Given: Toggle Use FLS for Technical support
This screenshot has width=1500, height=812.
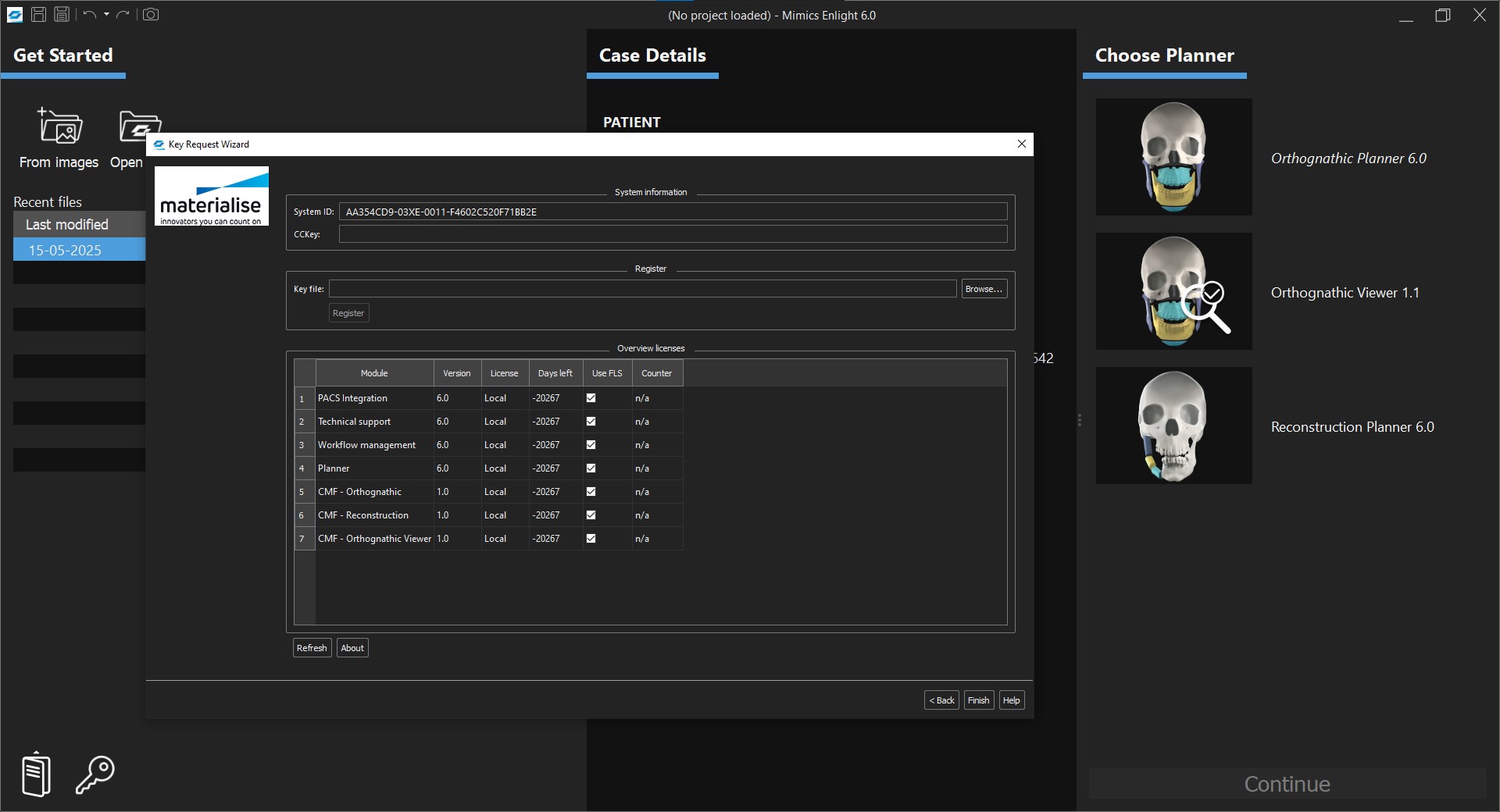Looking at the screenshot, I should [591, 421].
